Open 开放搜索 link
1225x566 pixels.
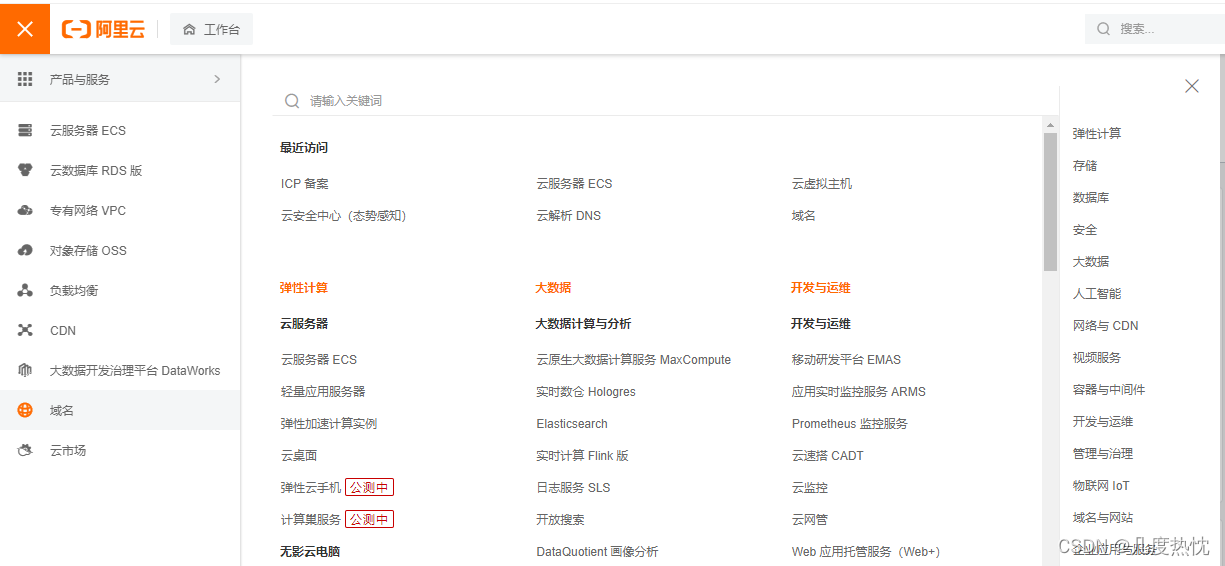tap(560, 520)
